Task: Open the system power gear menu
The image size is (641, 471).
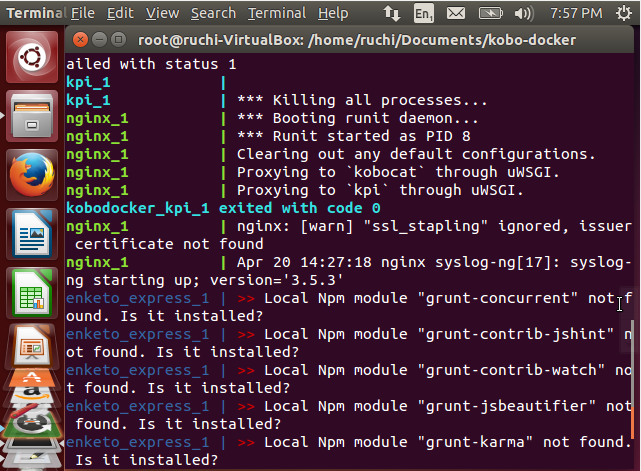Action: pos(624,13)
